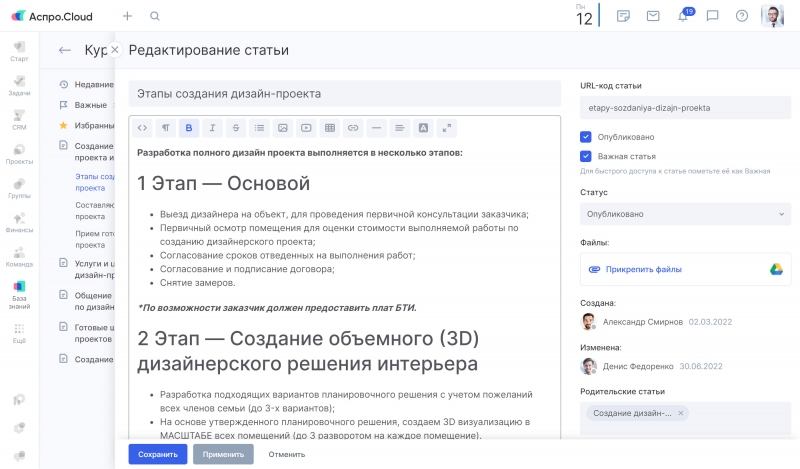Add a hyperlink with the link icon
Viewport: 800px width, 469px height.
coord(353,128)
